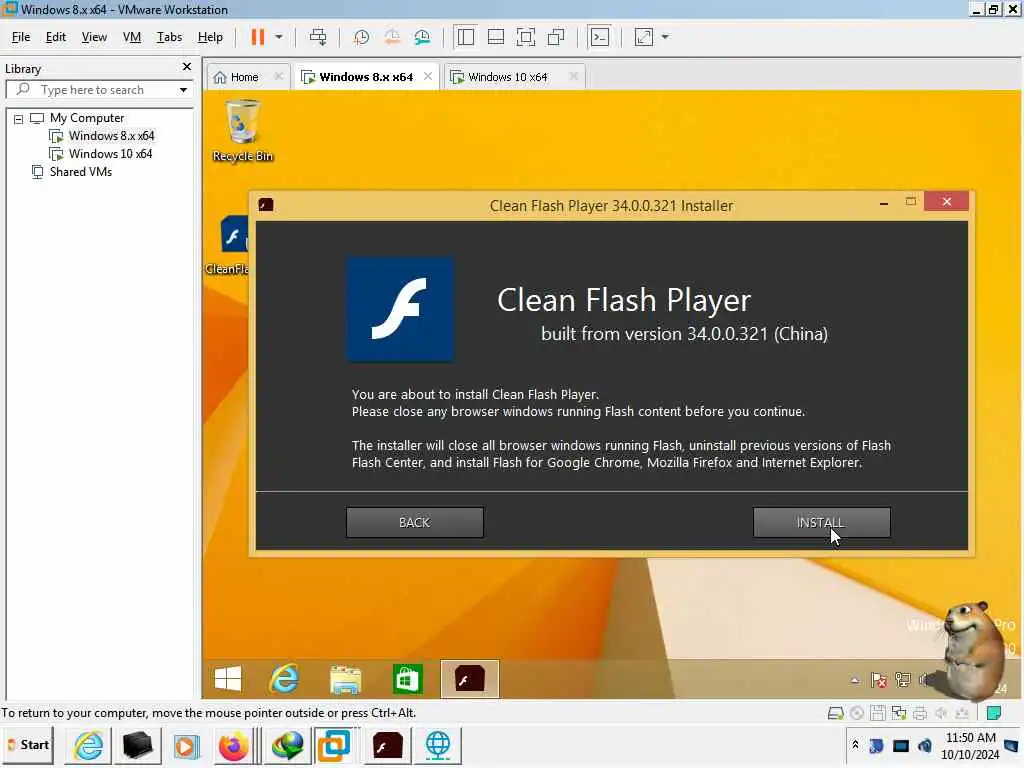Screen dimensions: 1024x768
Task: Open the snapshot manager icon
Action: pyautogui.click(x=423, y=37)
